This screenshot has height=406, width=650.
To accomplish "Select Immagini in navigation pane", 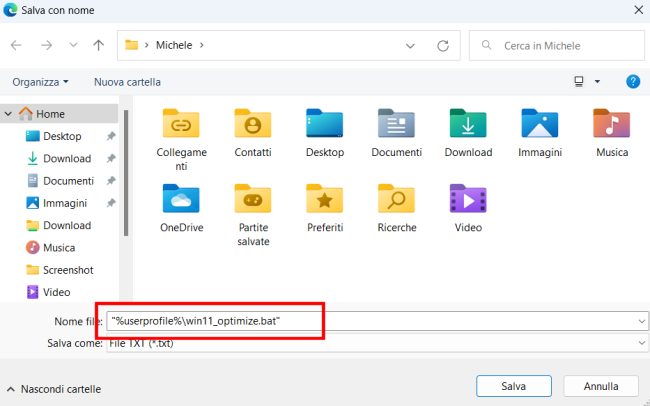I will pos(65,203).
